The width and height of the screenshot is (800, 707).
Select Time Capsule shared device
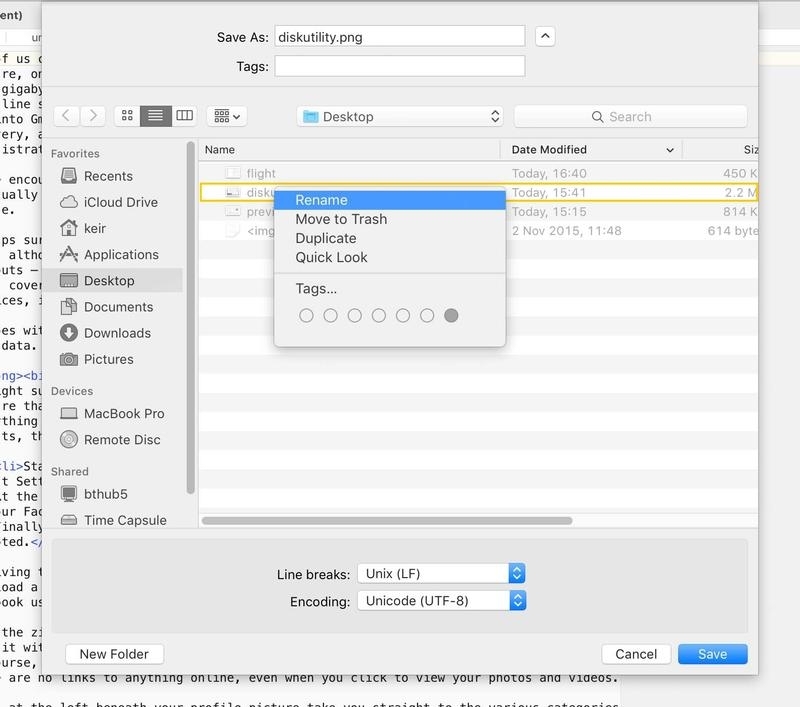coord(126,520)
